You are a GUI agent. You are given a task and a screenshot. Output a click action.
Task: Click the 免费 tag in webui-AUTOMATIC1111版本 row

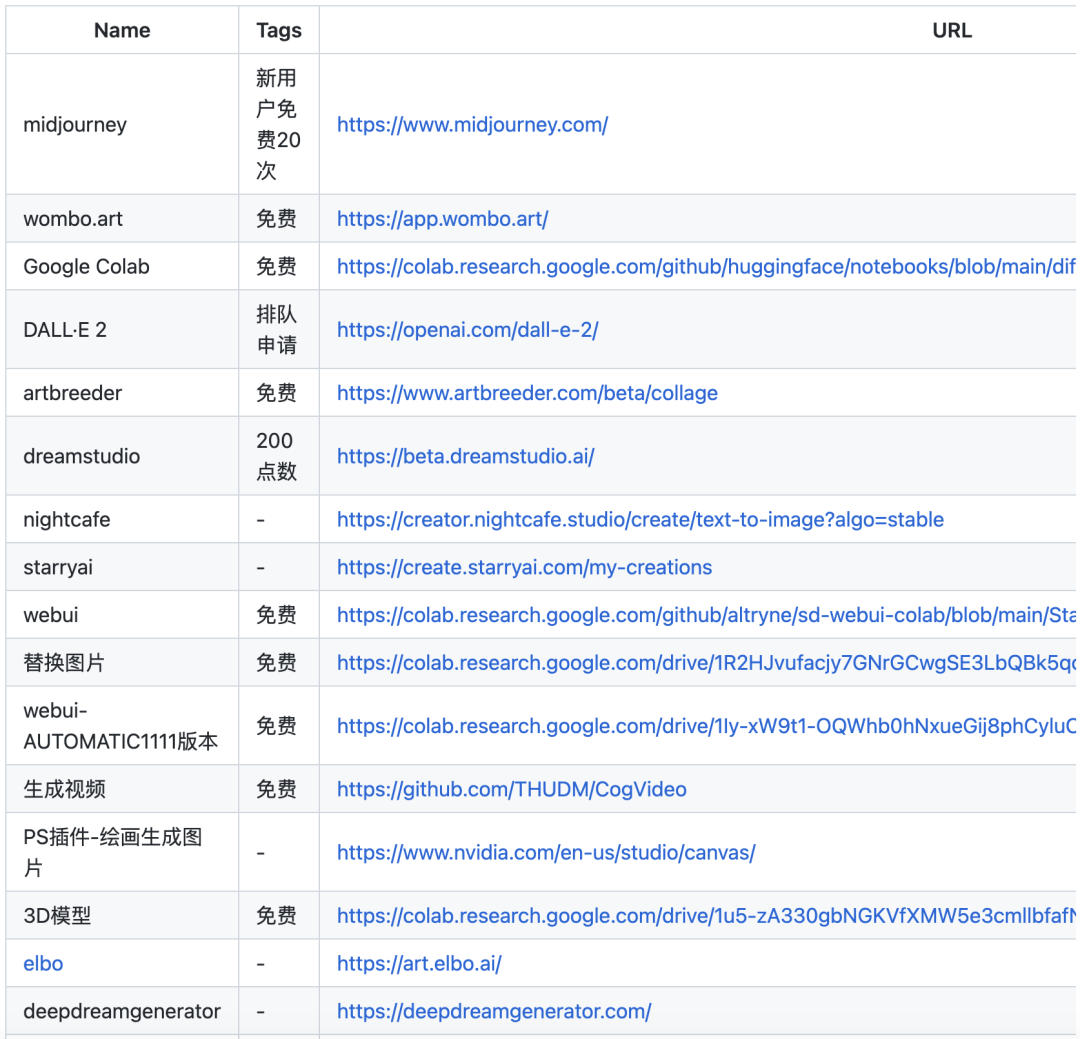click(277, 726)
